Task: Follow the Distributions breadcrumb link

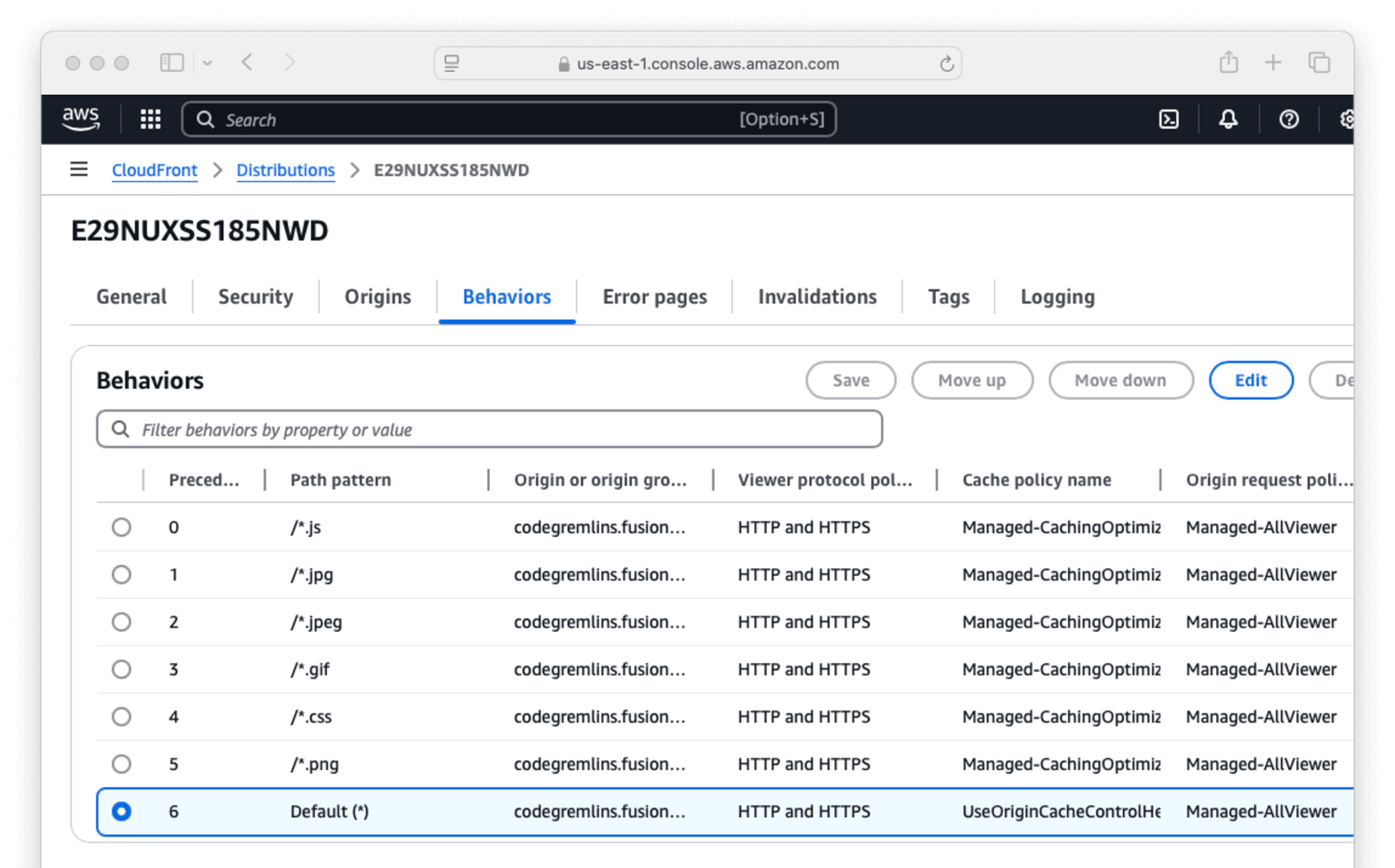Action: tap(285, 170)
